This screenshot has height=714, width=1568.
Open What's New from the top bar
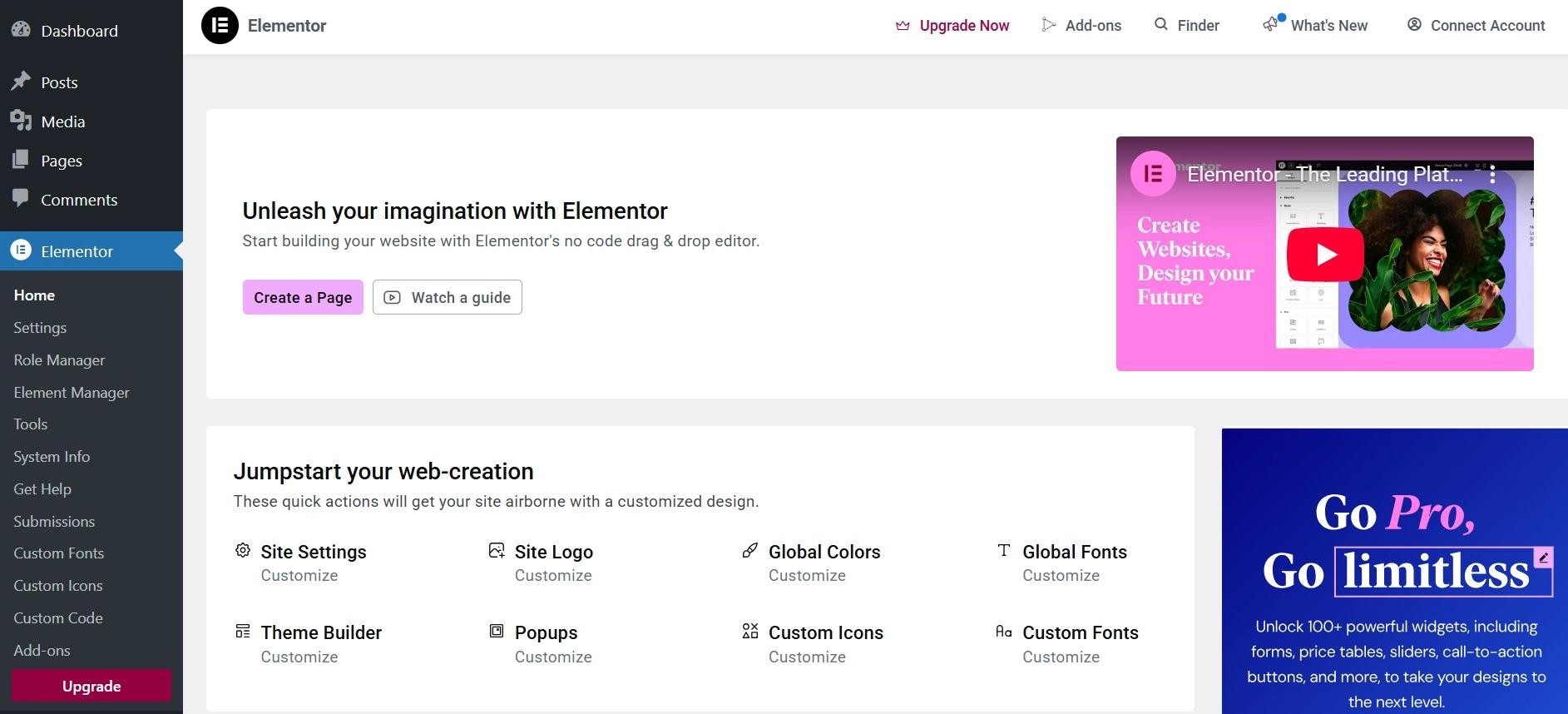pyautogui.click(x=1328, y=26)
